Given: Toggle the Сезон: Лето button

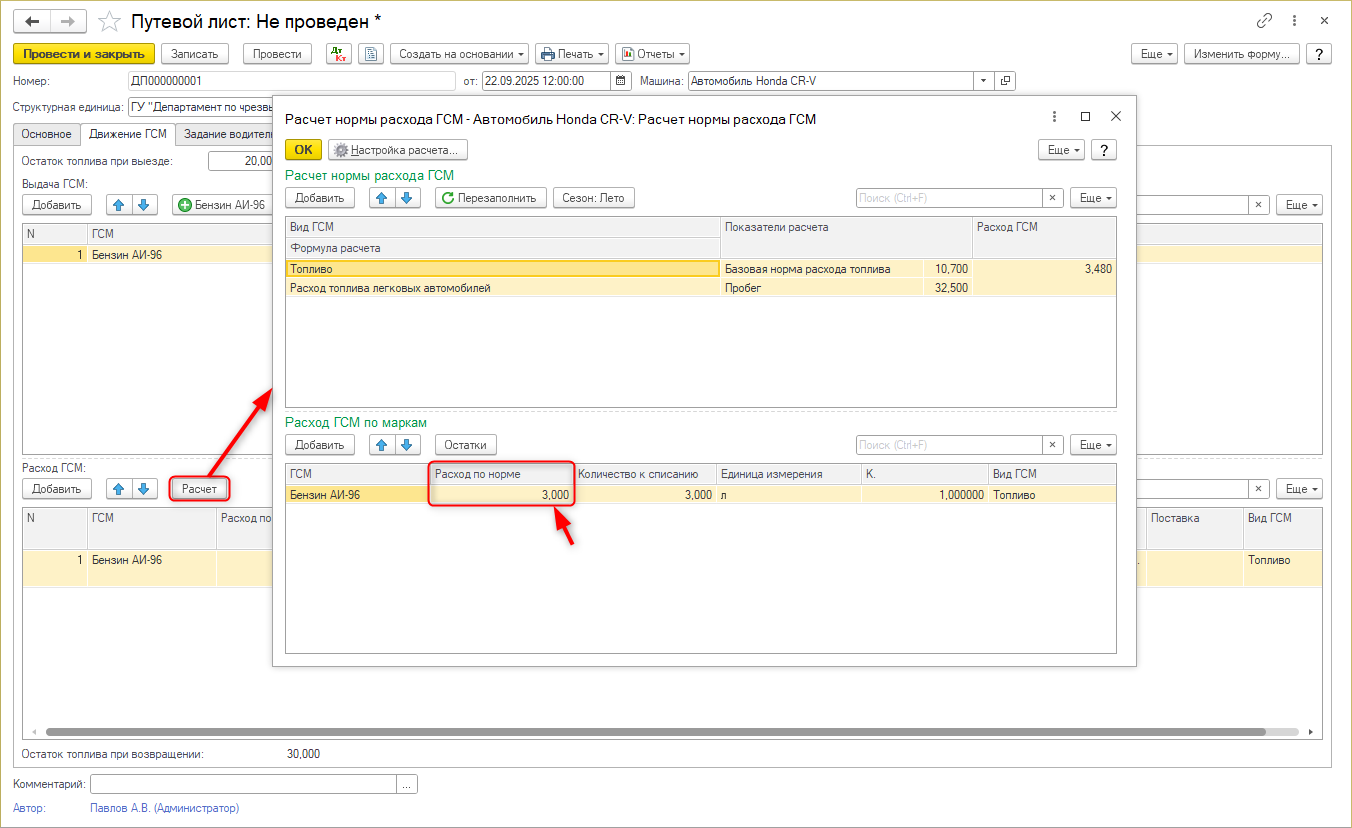Looking at the screenshot, I should pos(593,198).
